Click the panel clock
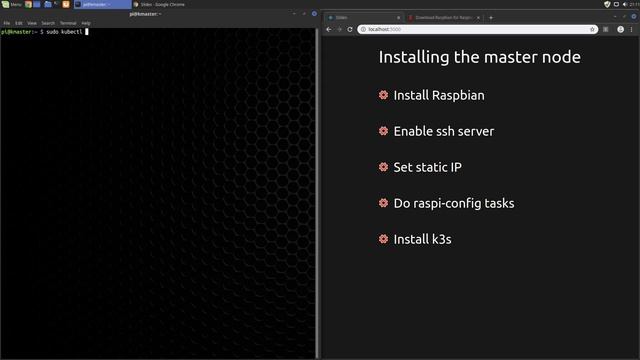 click(x=635, y=4)
